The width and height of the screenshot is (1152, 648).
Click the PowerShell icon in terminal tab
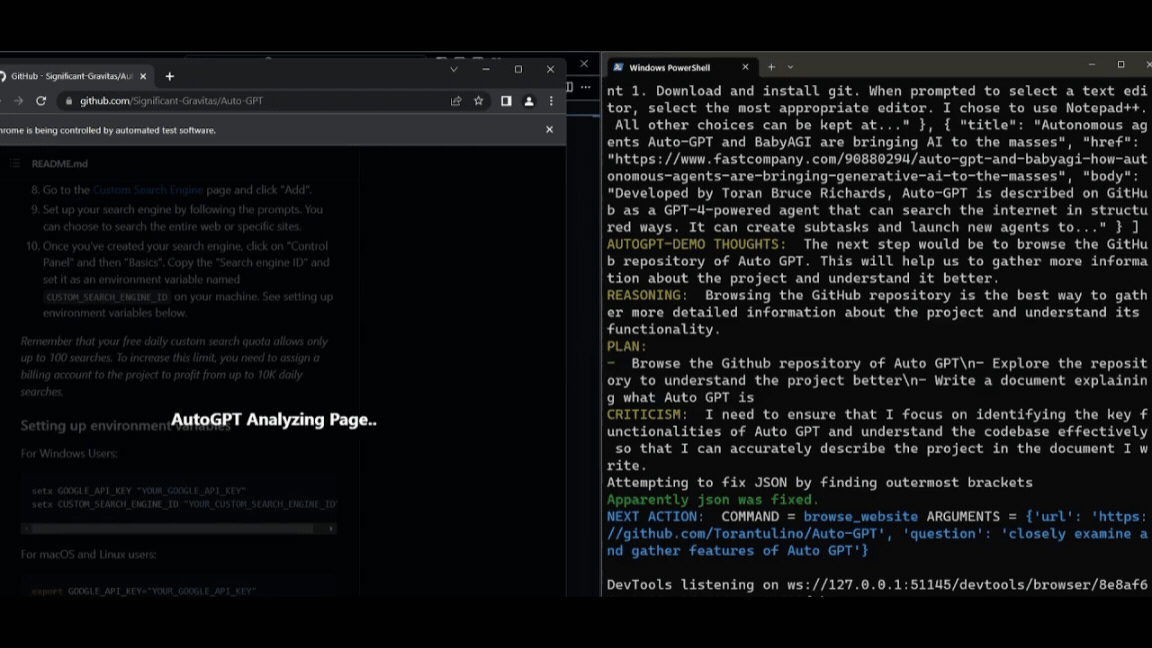point(619,67)
